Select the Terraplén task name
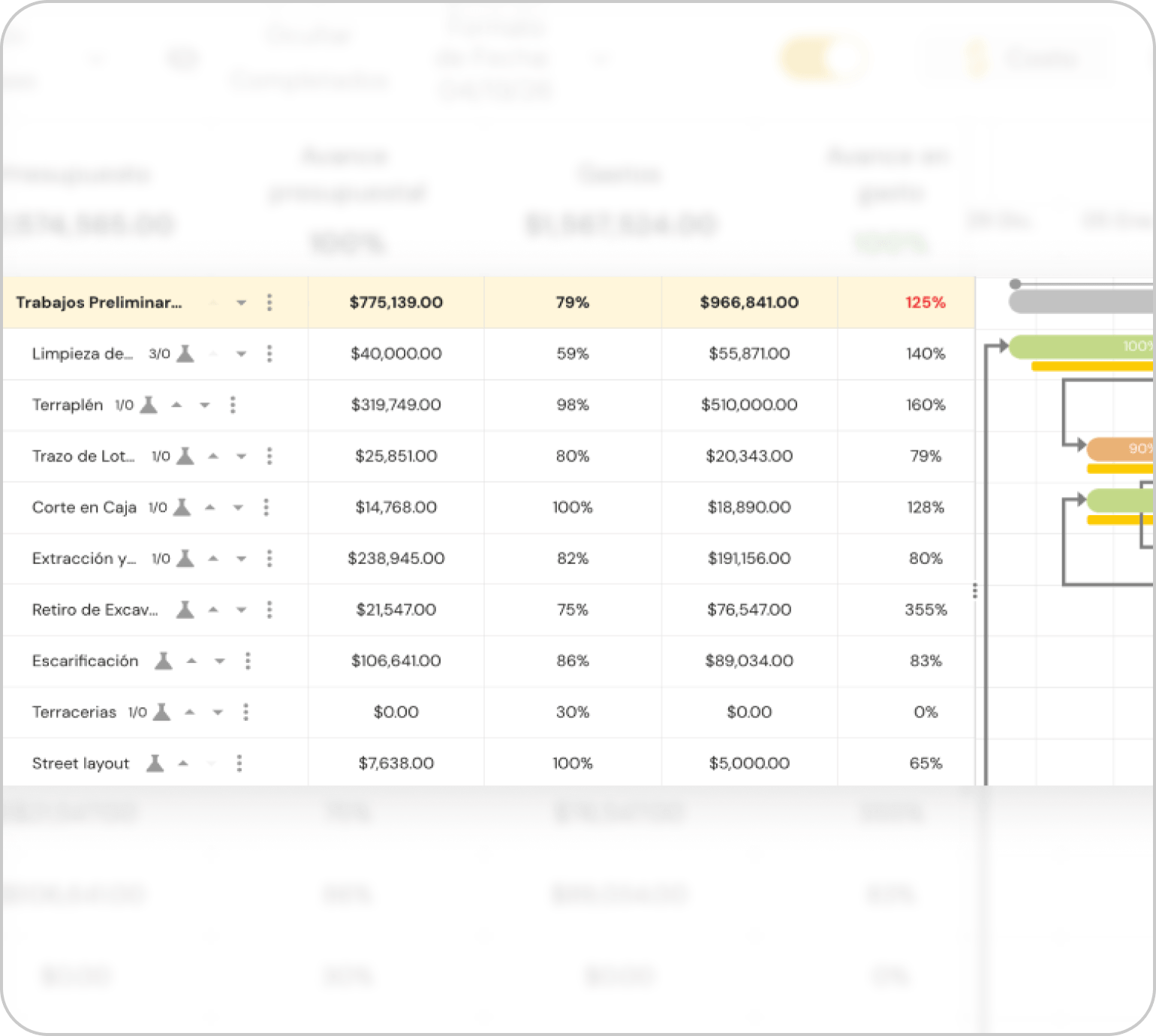The image size is (1156, 1036). tap(68, 405)
